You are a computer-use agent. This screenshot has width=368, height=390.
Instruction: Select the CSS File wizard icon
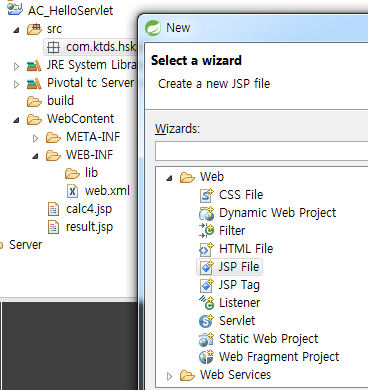206,195
